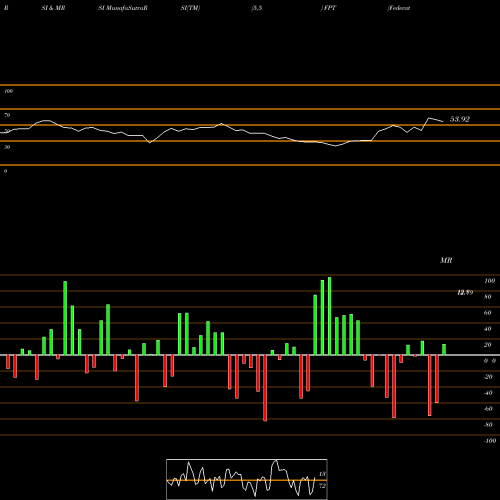Click the RSI axis label 30
The height and width of the screenshot is (500, 500).
pos(7,147)
